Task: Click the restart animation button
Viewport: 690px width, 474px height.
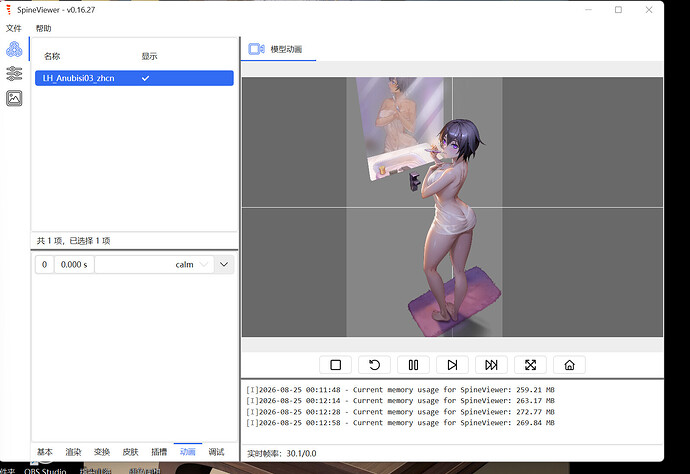Action: pyautogui.click(x=374, y=365)
